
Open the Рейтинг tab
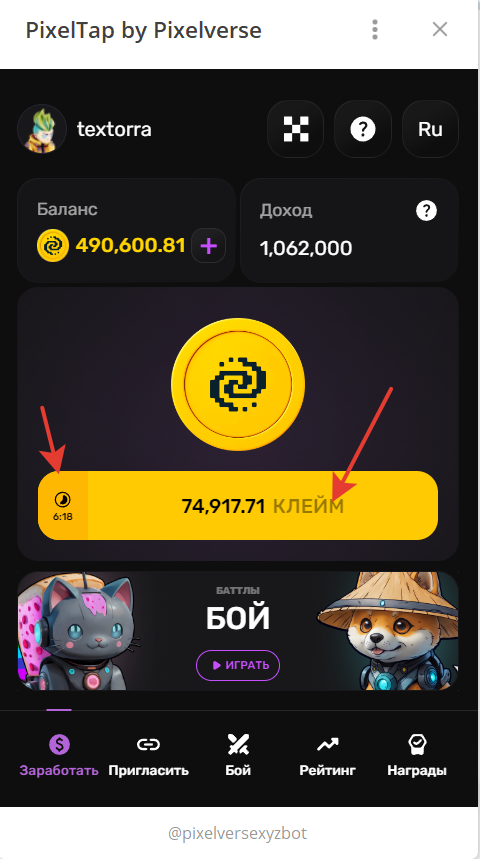(328, 756)
